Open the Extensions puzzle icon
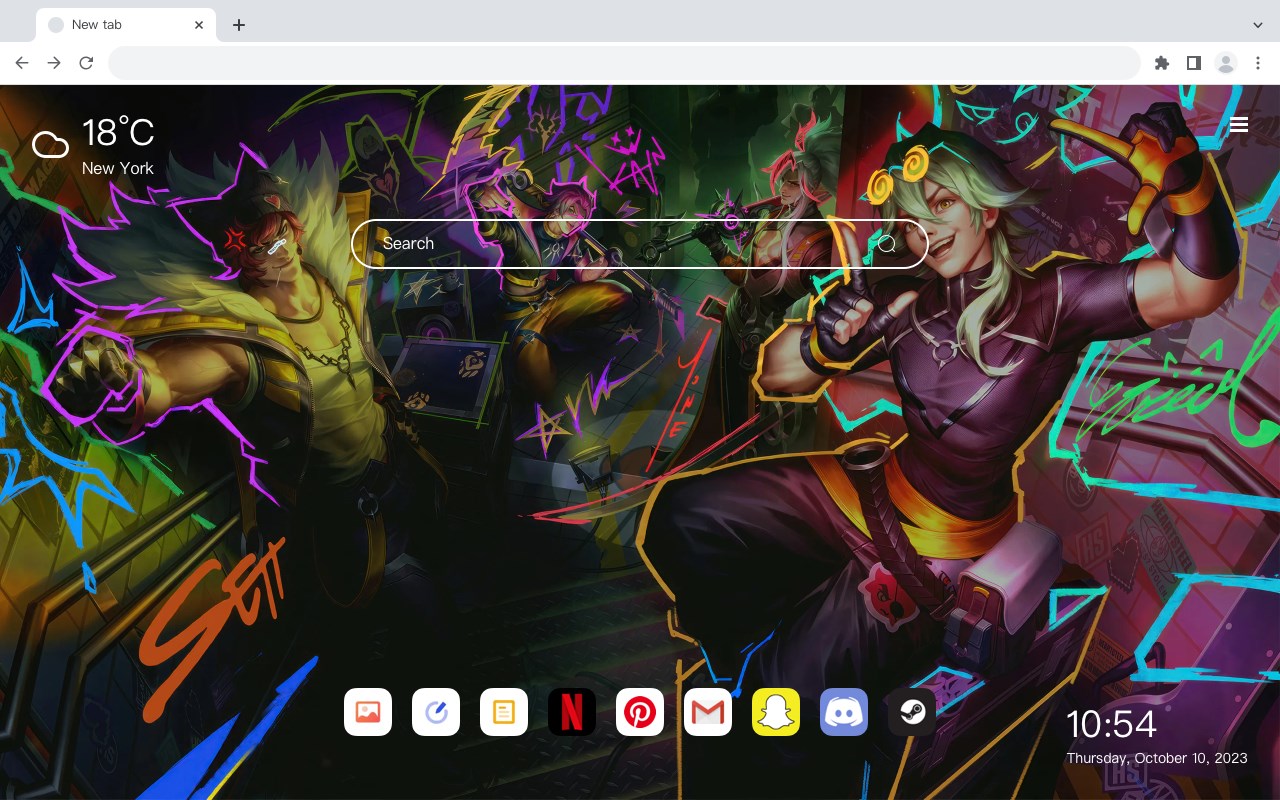Image resolution: width=1280 pixels, height=800 pixels. 1161,63
